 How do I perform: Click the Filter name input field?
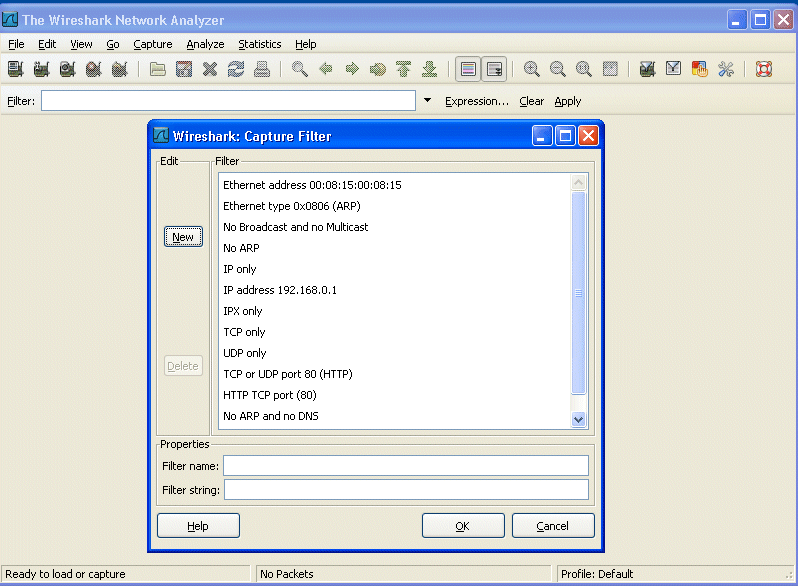(x=406, y=465)
